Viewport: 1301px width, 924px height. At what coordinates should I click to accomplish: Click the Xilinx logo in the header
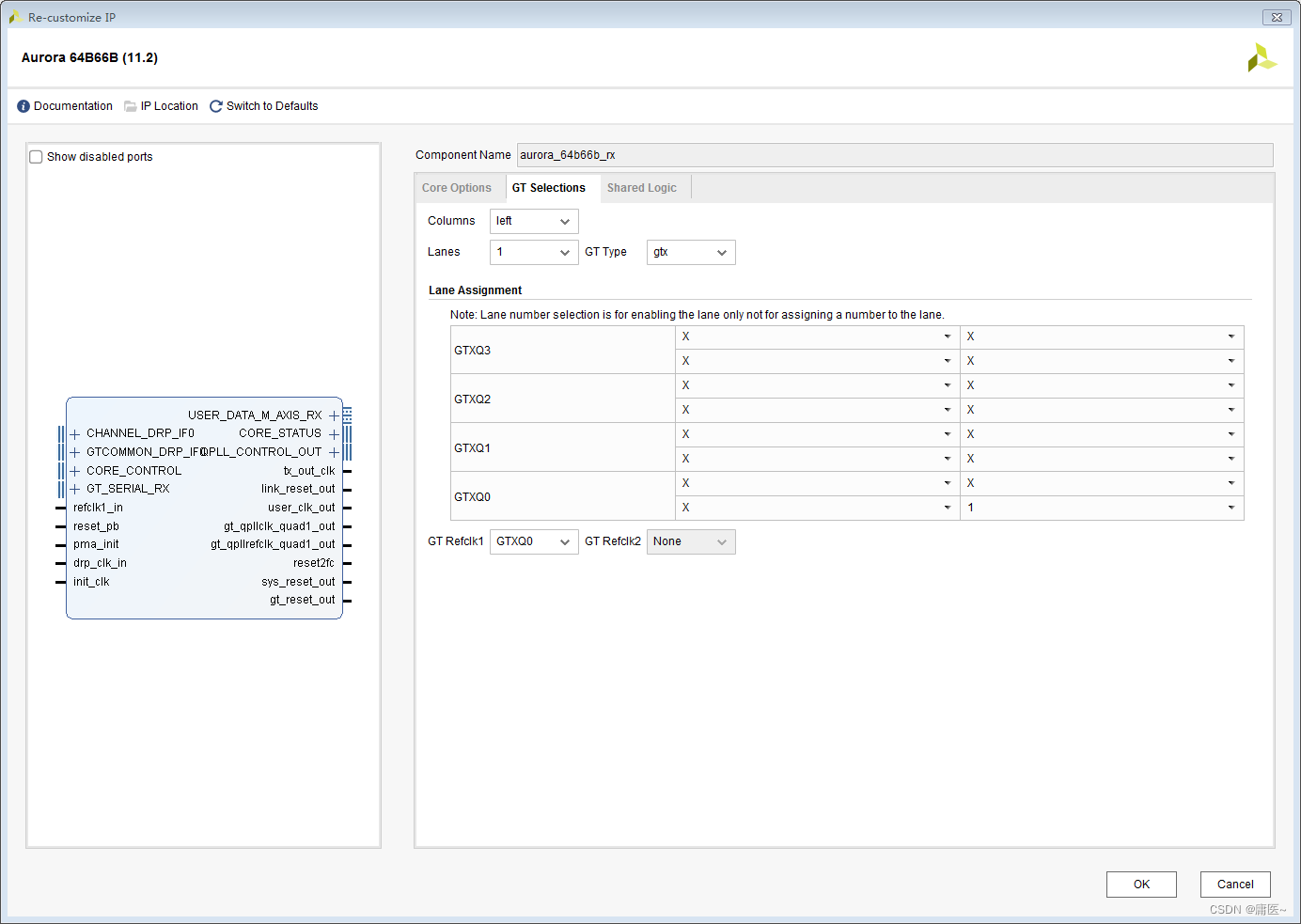click(x=1262, y=57)
